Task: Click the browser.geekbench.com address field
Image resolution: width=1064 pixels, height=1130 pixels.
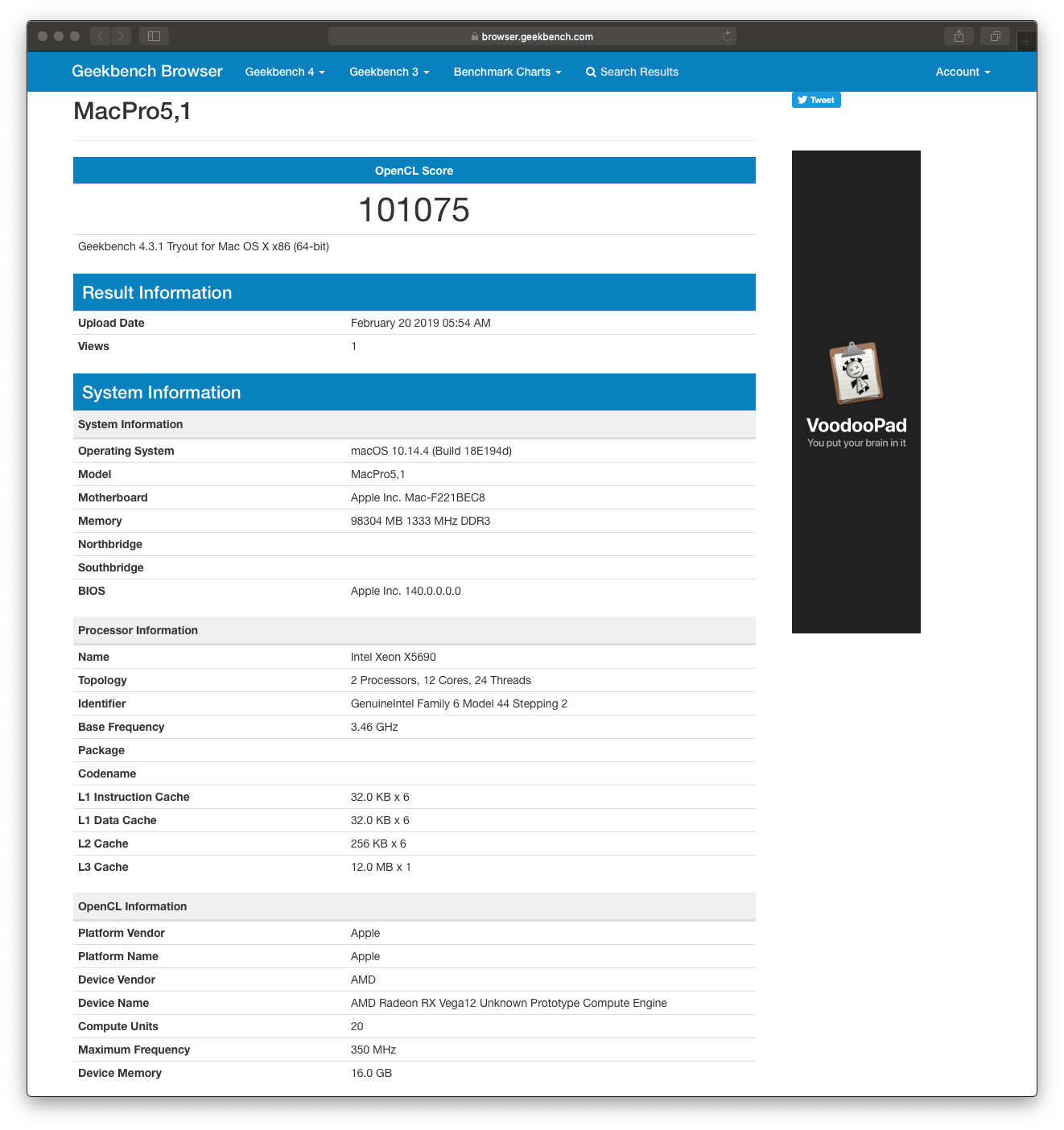Action: tap(532, 36)
